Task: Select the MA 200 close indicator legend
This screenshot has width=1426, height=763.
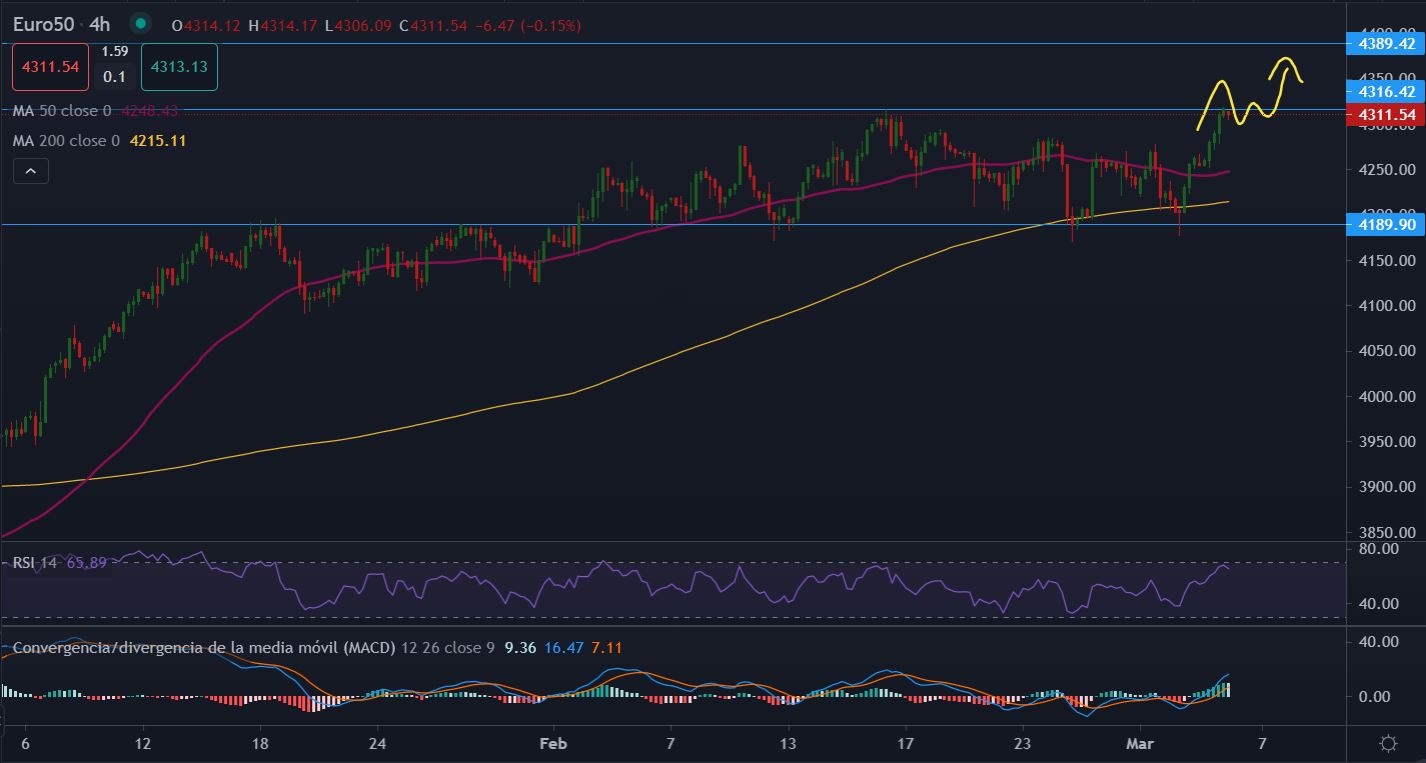Action: 65,141
